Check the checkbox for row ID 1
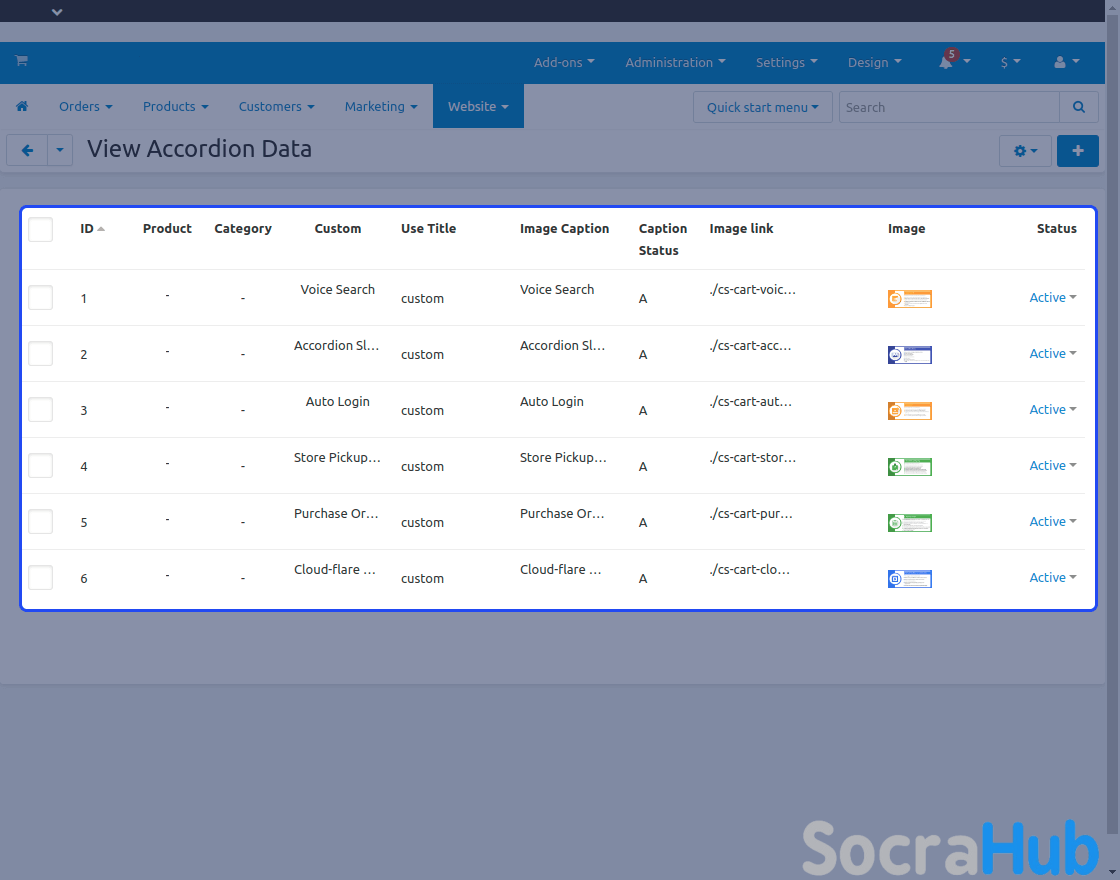 coord(40,297)
